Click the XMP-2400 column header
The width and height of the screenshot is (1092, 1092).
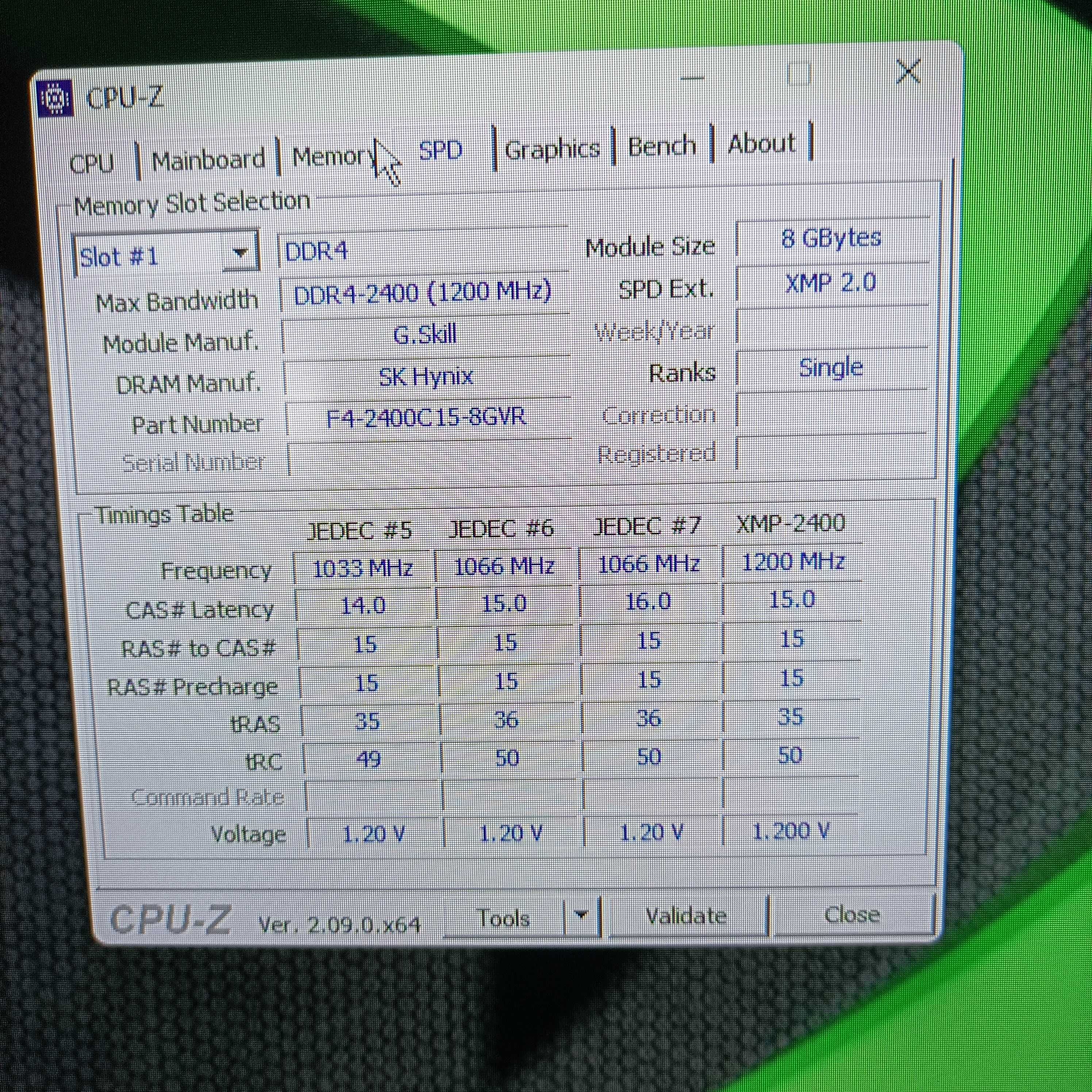pos(791,523)
